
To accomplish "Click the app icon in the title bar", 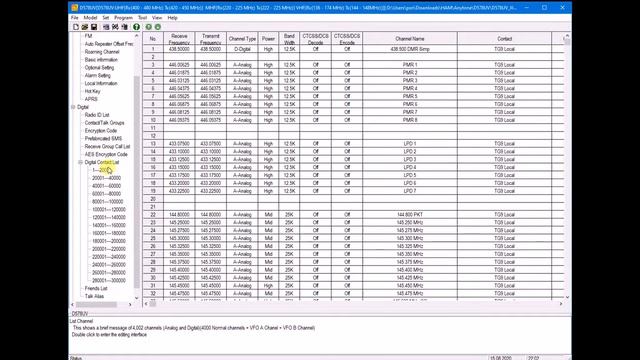I will (74, 7).
